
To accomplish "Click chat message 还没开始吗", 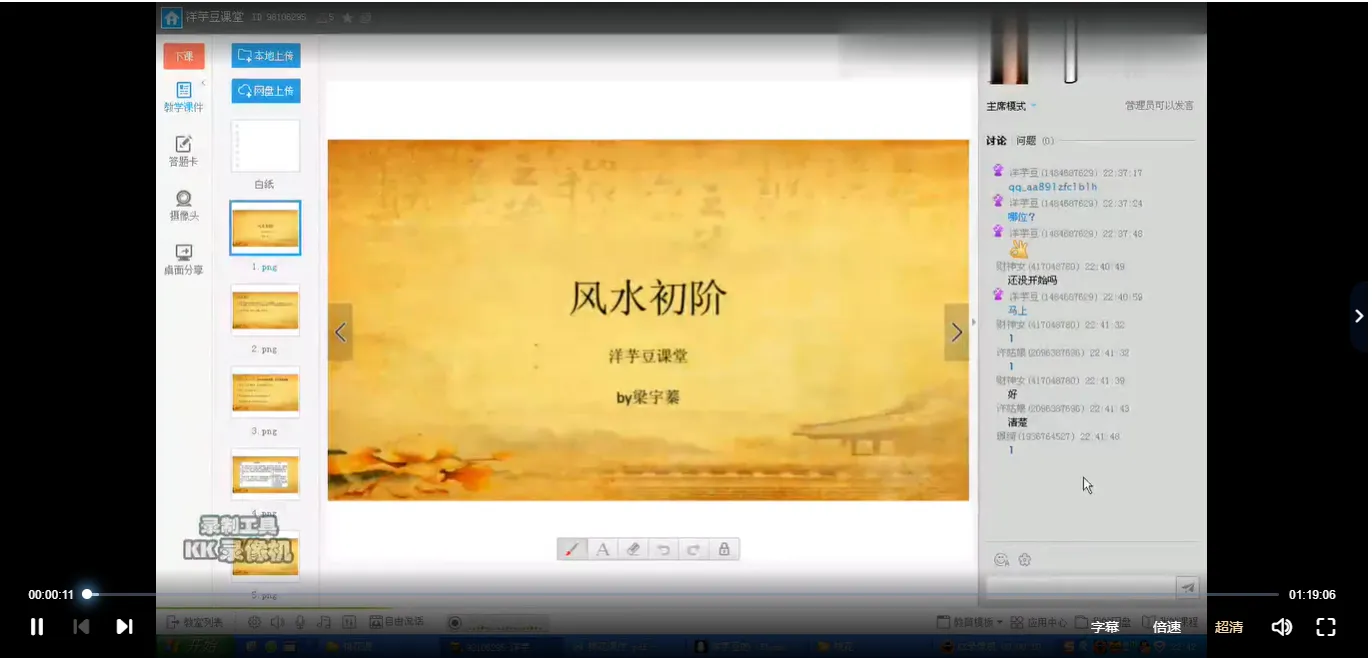I will 1032,281.
